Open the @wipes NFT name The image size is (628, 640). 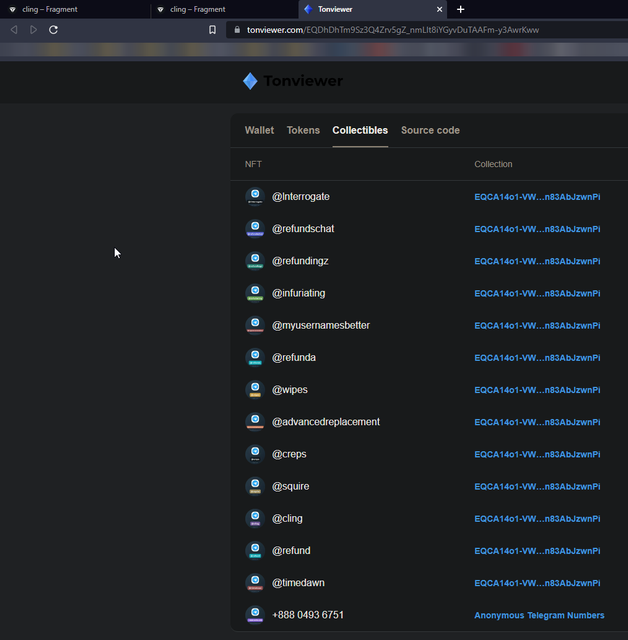click(290, 390)
